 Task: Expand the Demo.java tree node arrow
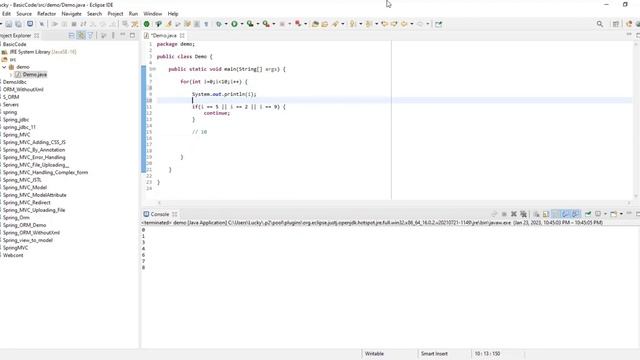tap(11, 75)
